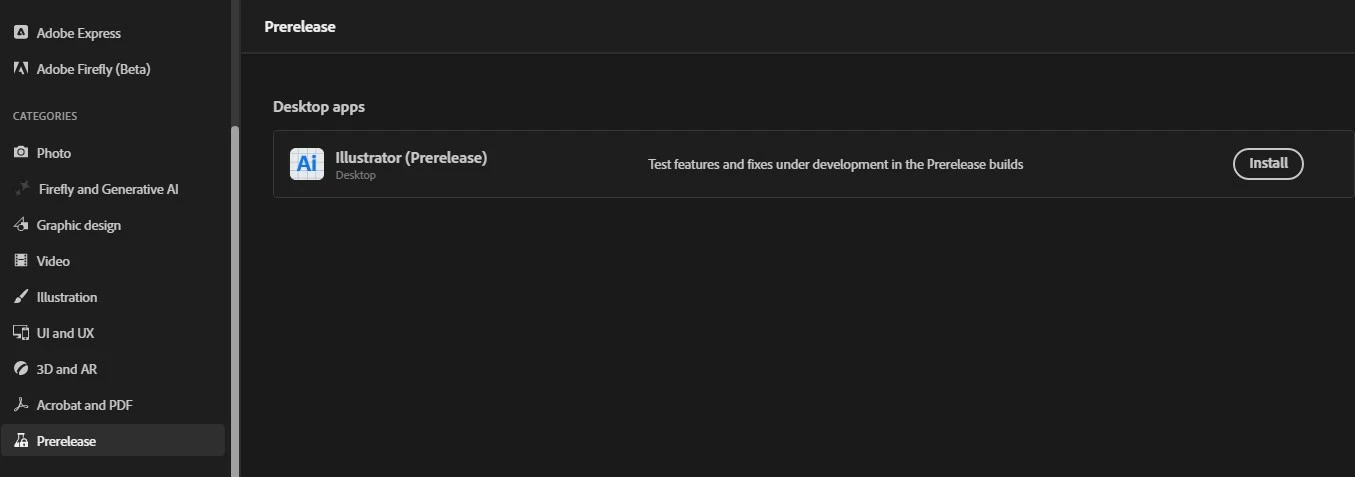
Task: Click the Illustrator (Prerelease) app title
Action: [411, 157]
